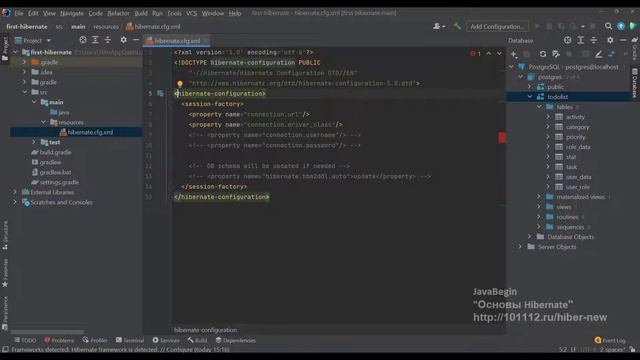The image size is (640, 360).
Task: Expand External Libraries node
Action: point(16,192)
